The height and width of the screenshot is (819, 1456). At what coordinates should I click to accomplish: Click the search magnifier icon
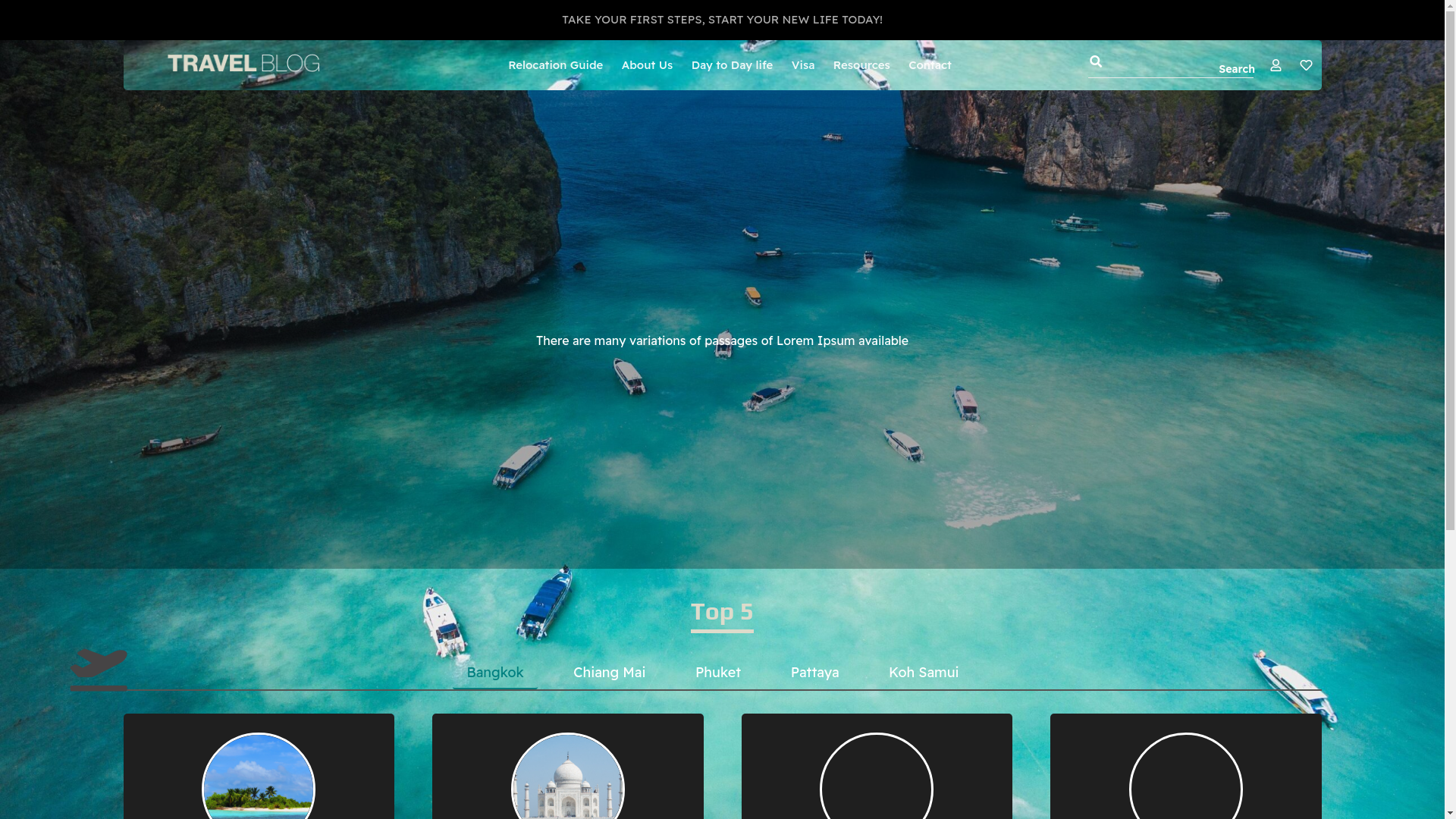[x=1096, y=61]
